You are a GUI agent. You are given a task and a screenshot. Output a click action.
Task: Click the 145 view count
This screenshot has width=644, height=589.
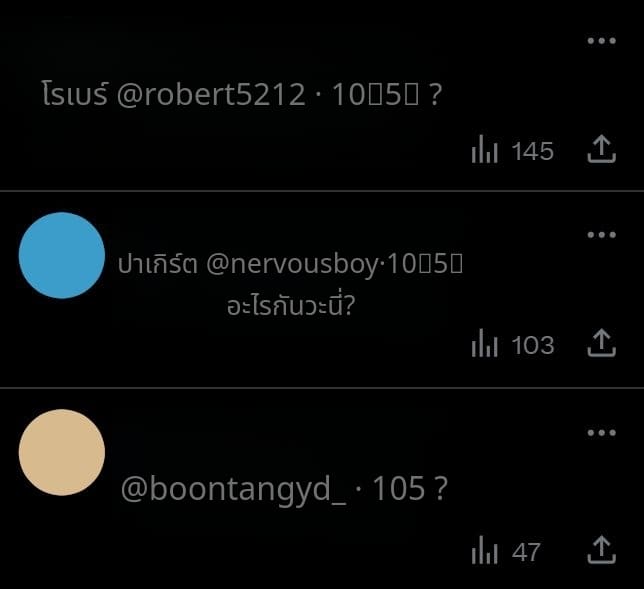click(x=533, y=151)
